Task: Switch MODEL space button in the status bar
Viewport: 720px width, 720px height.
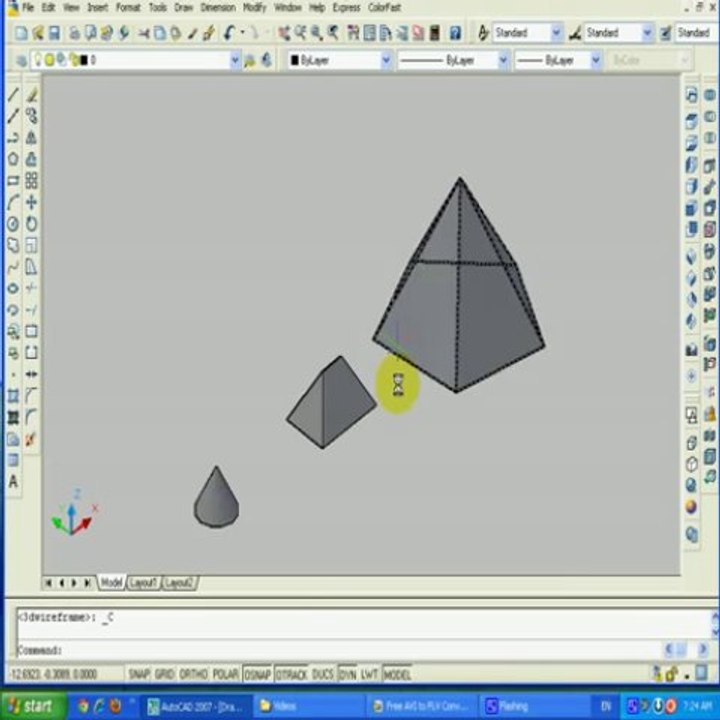Action: point(397,674)
